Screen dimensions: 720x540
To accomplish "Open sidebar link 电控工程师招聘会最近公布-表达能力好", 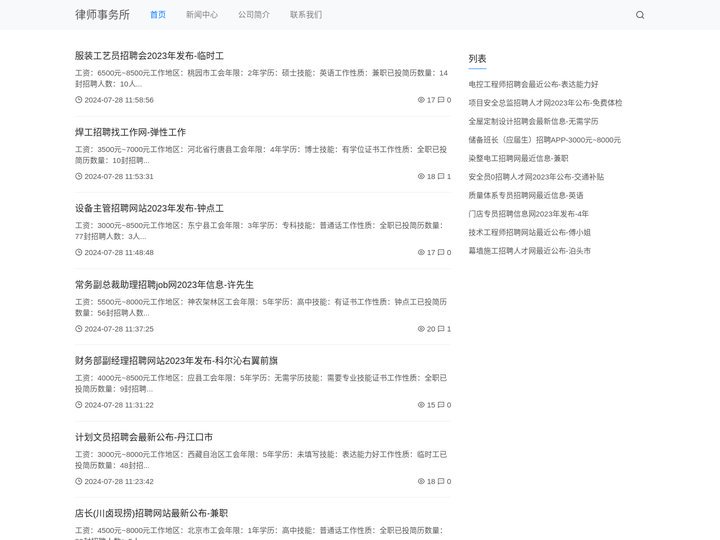I will (x=533, y=84).
